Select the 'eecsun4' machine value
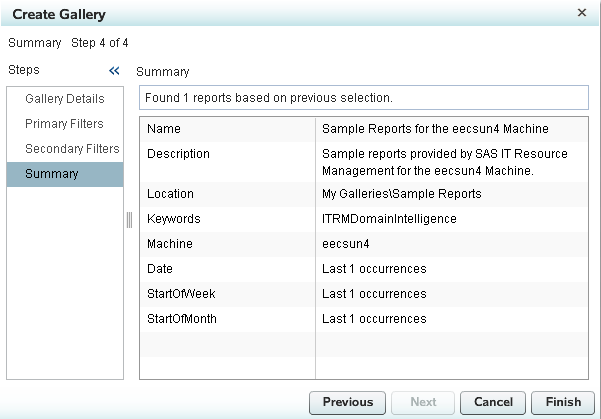 click(x=345, y=244)
